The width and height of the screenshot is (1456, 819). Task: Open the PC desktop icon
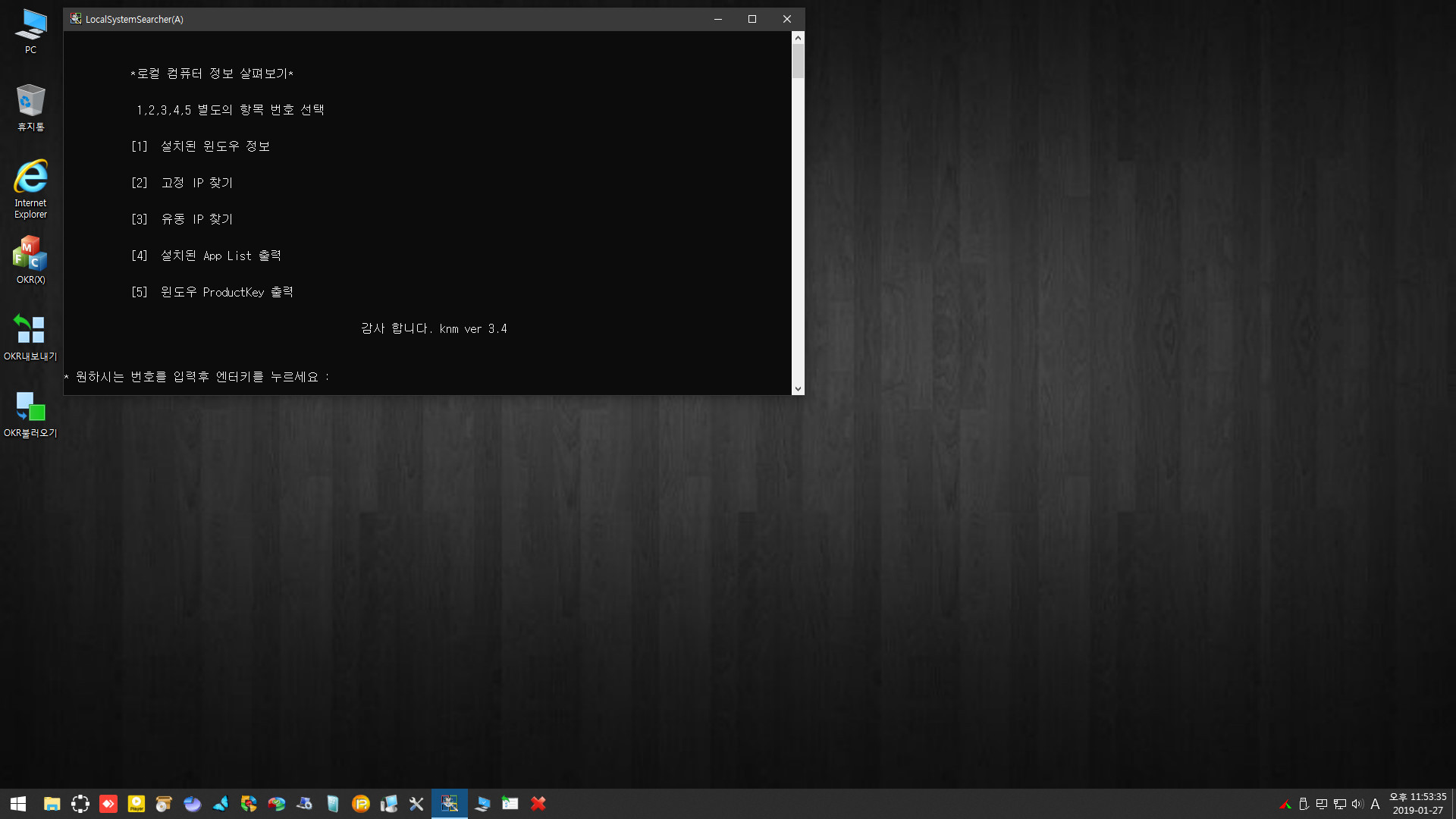(30, 31)
